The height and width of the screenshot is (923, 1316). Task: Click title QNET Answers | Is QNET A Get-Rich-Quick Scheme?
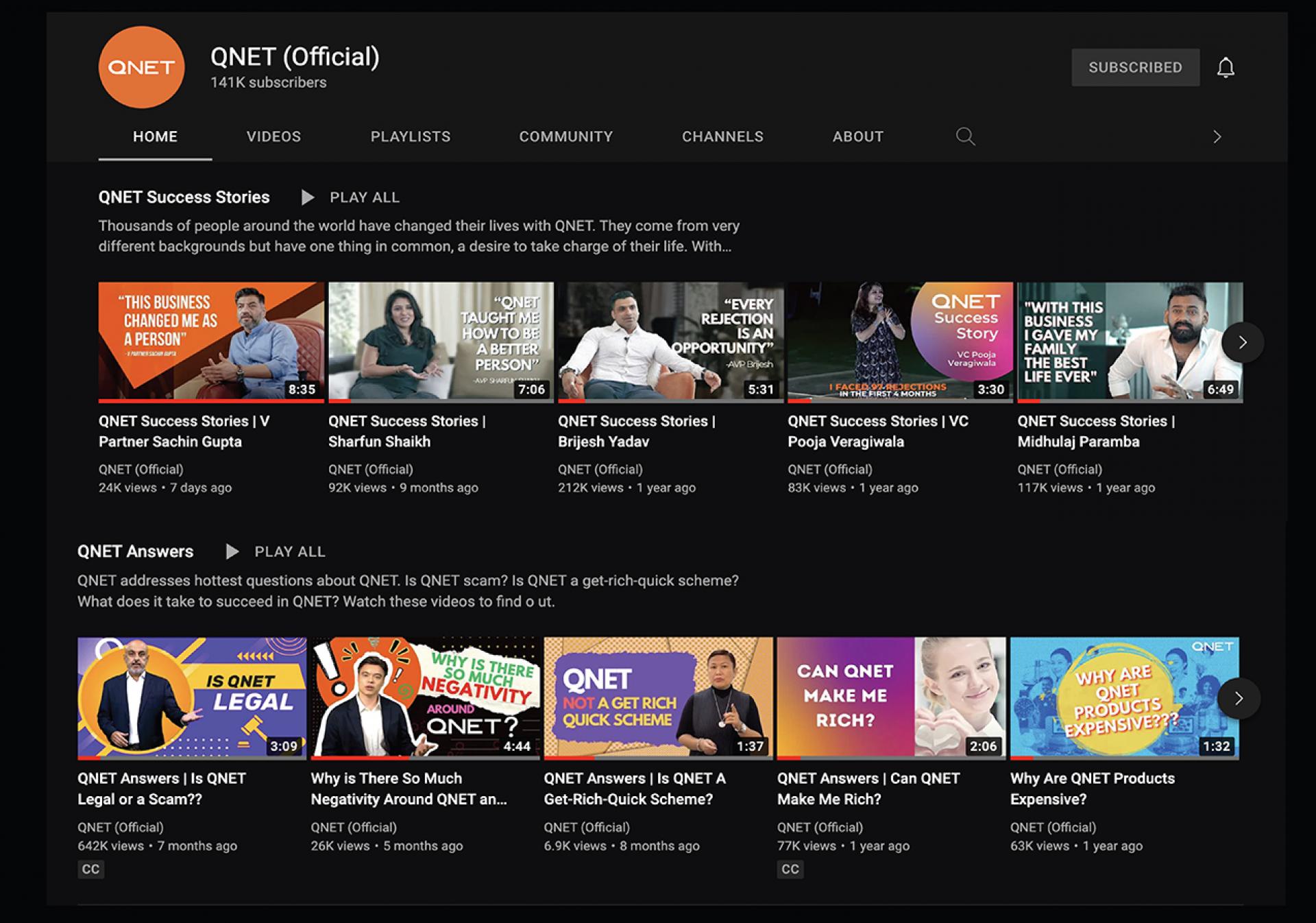(635, 789)
